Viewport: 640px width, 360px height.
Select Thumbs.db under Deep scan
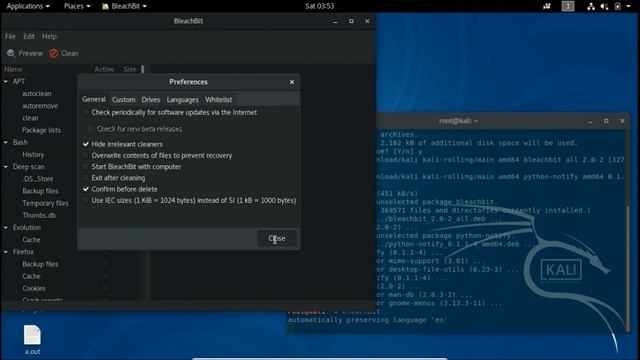pyautogui.click(x=39, y=216)
